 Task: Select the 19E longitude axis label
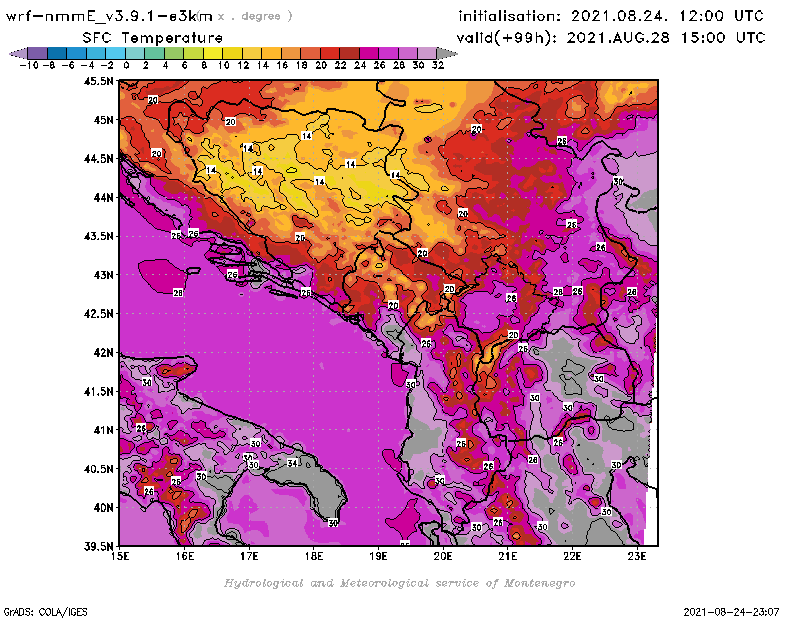click(x=379, y=556)
